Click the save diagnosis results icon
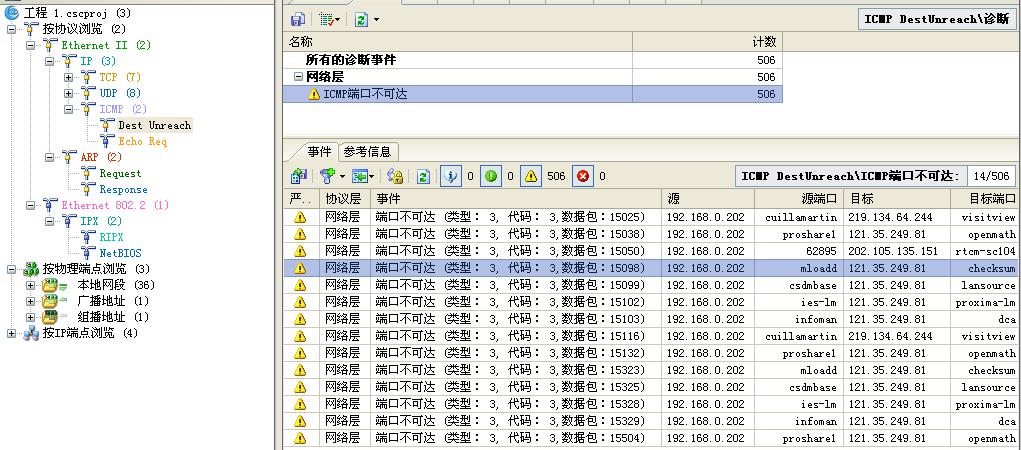Screen dimensions: 1021x450 point(298,20)
